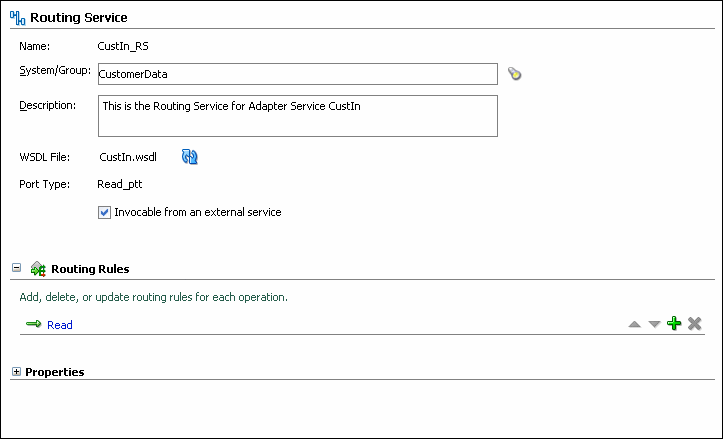
Task: Expand the Properties section
Action: [17, 372]
